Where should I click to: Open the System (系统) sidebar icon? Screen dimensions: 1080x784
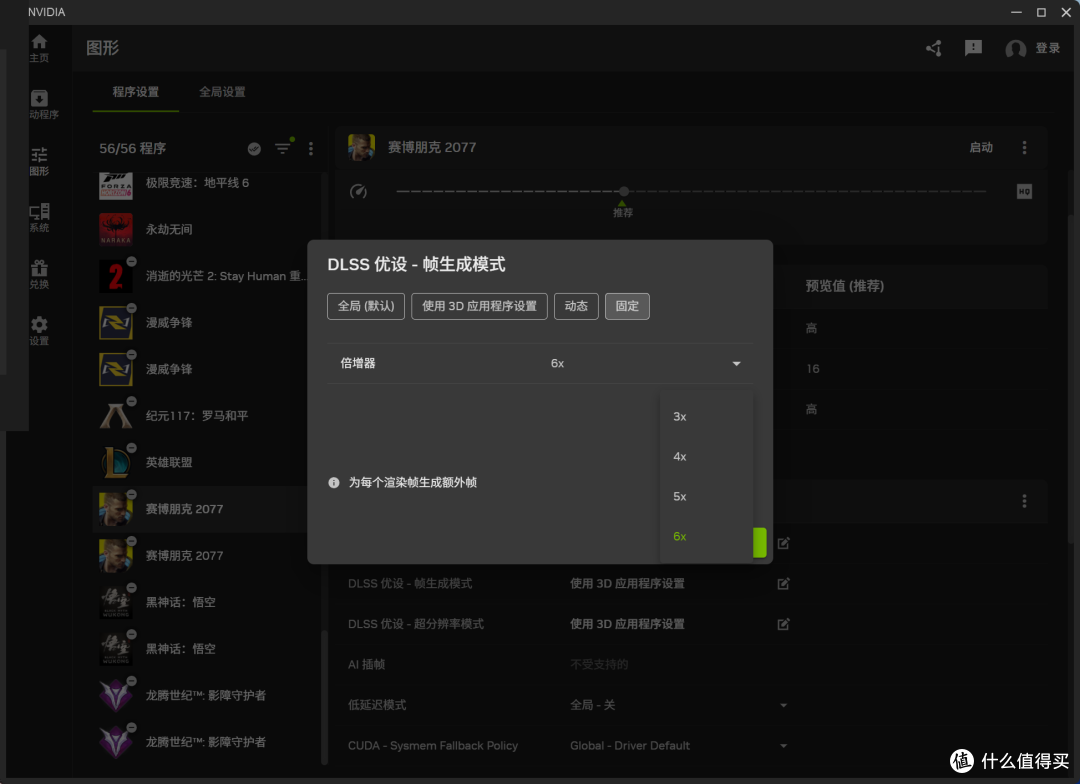[x=39, y=212]
